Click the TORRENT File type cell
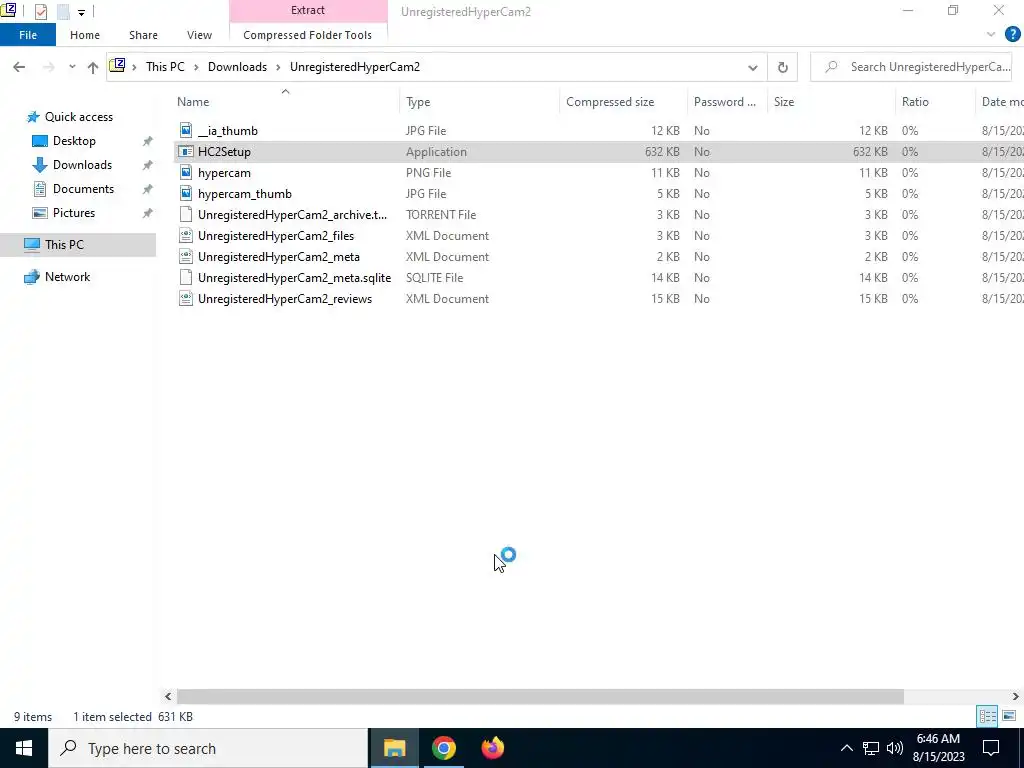 pos(441,215)
